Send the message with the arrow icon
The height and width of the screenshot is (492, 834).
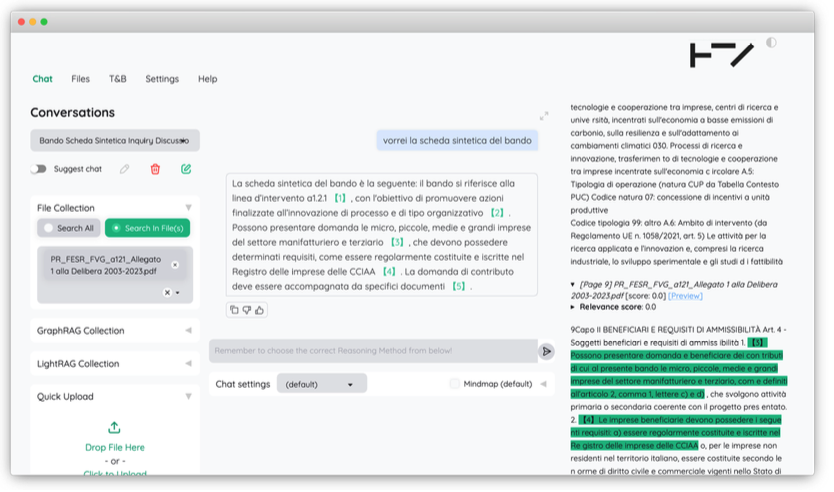coord(546,351)
